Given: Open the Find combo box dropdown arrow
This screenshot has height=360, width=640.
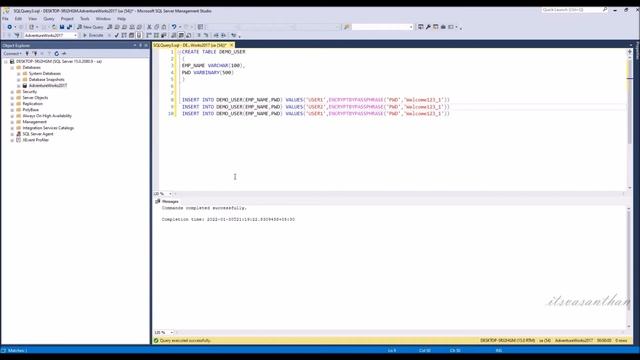Looking at the screenshot, I should [411, 27].
